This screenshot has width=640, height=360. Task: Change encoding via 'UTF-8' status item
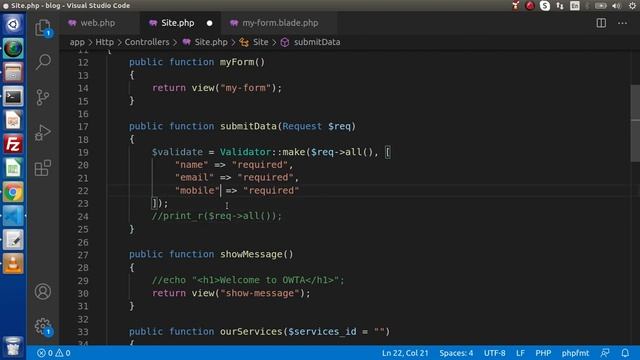click(494, 353)
